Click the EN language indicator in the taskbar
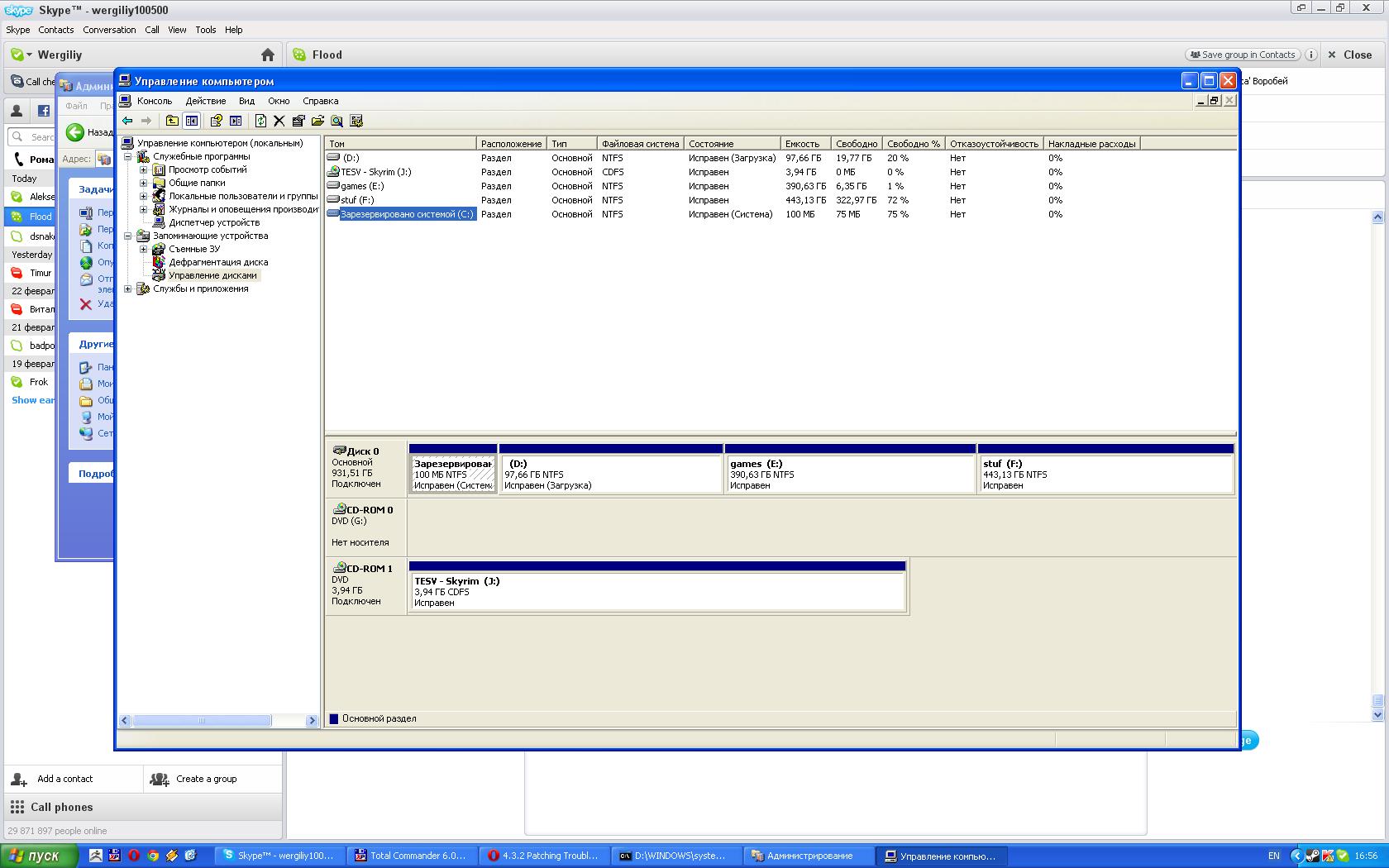The image size is (1389, 868). pos(1273,856)
